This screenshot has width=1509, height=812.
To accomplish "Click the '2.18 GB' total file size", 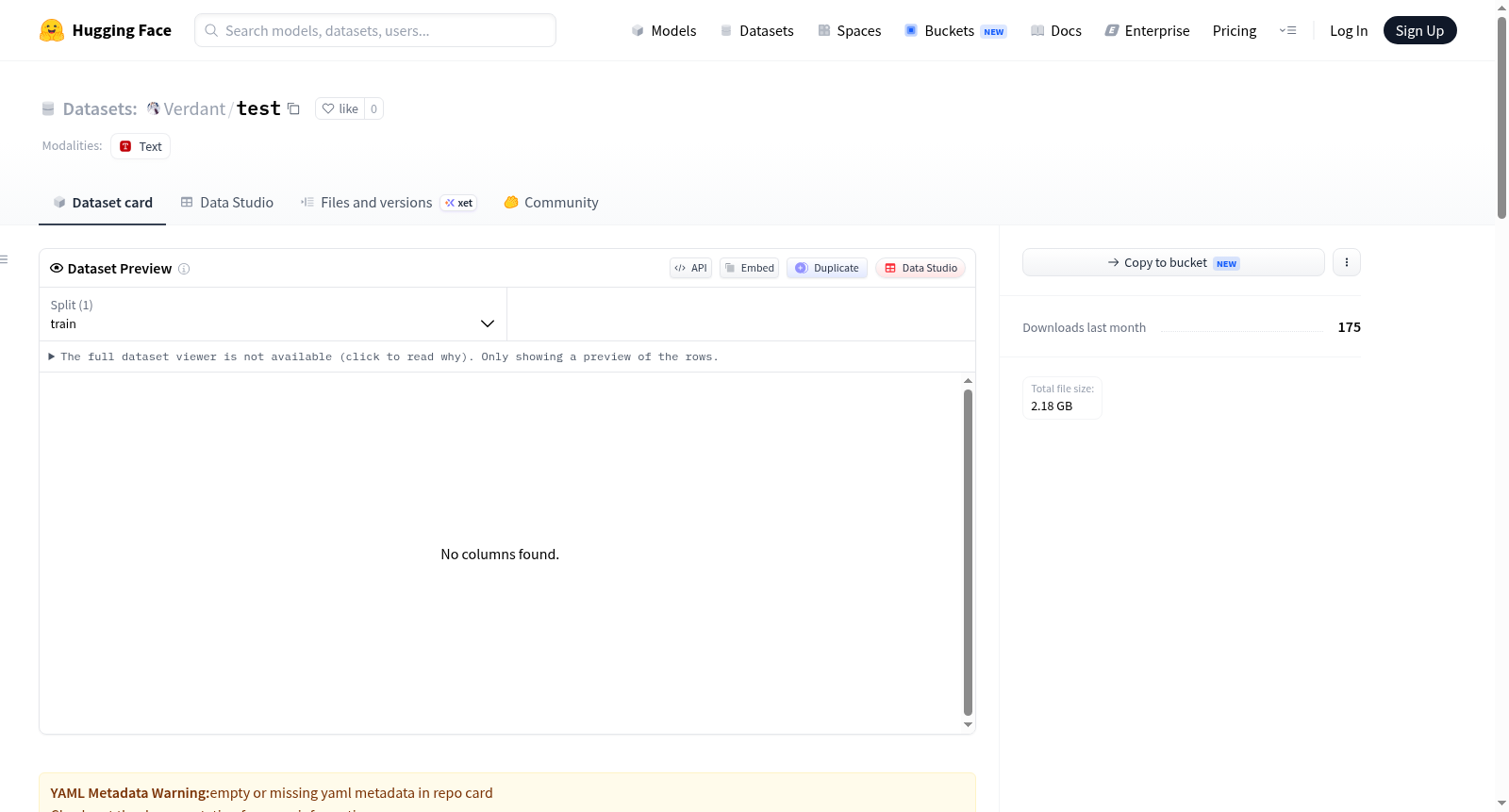I will (x=1052, y=406).
